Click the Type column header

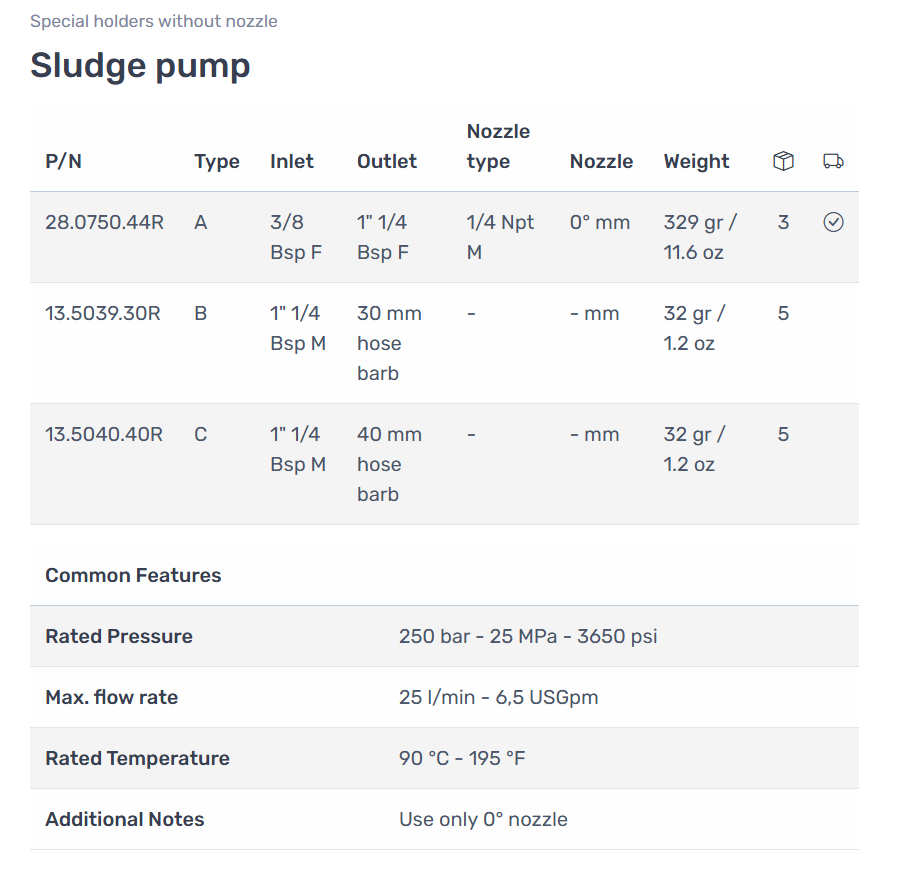click(x=217, y=161)
